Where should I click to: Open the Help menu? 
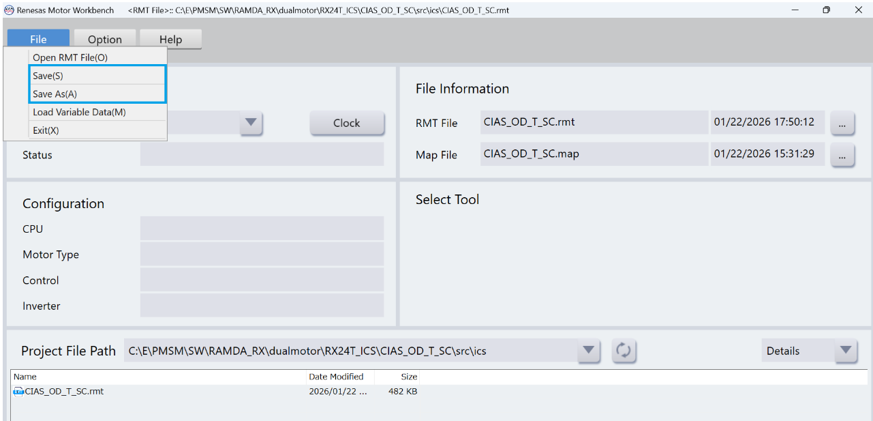click(170, 39)
